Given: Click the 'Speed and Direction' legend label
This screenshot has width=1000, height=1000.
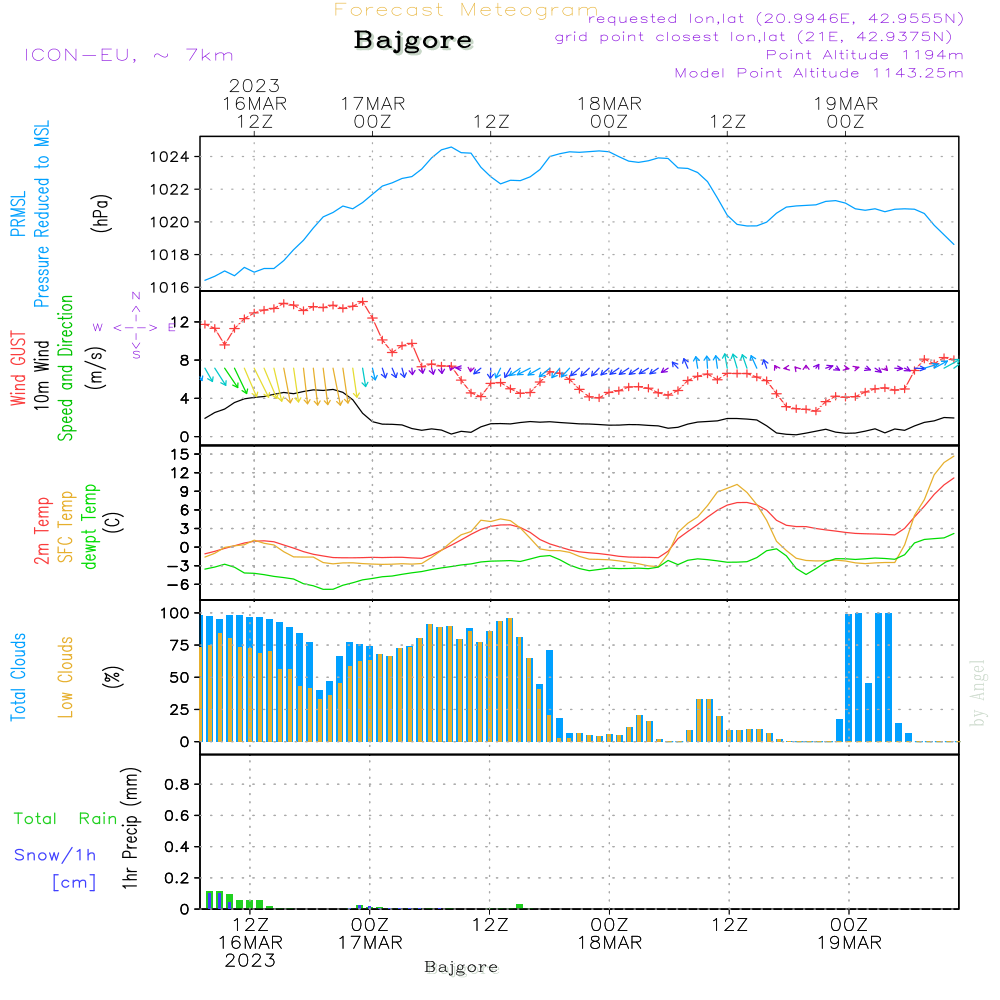Looking at the screenshot, I should click(66, 368).
